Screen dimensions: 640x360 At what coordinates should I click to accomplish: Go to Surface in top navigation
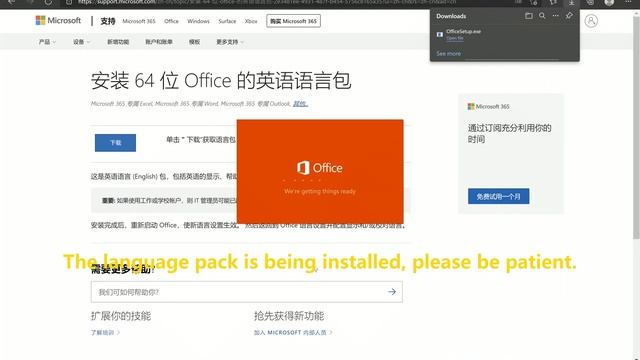coord(227,21)
